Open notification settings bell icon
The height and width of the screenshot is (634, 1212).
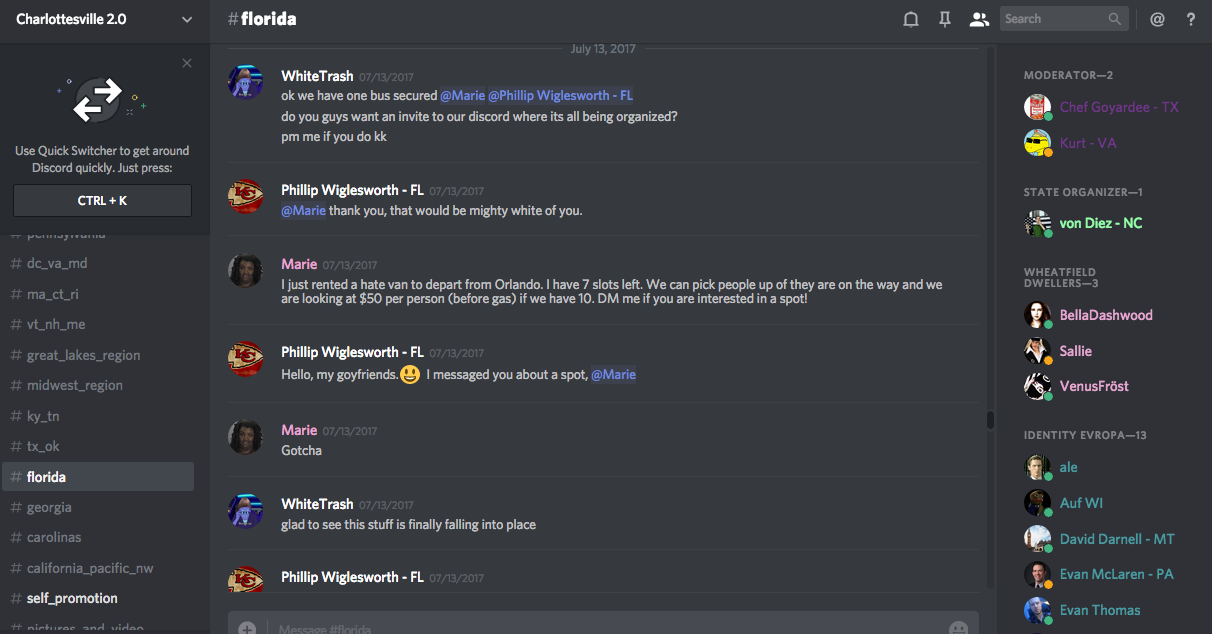[911, 19]
